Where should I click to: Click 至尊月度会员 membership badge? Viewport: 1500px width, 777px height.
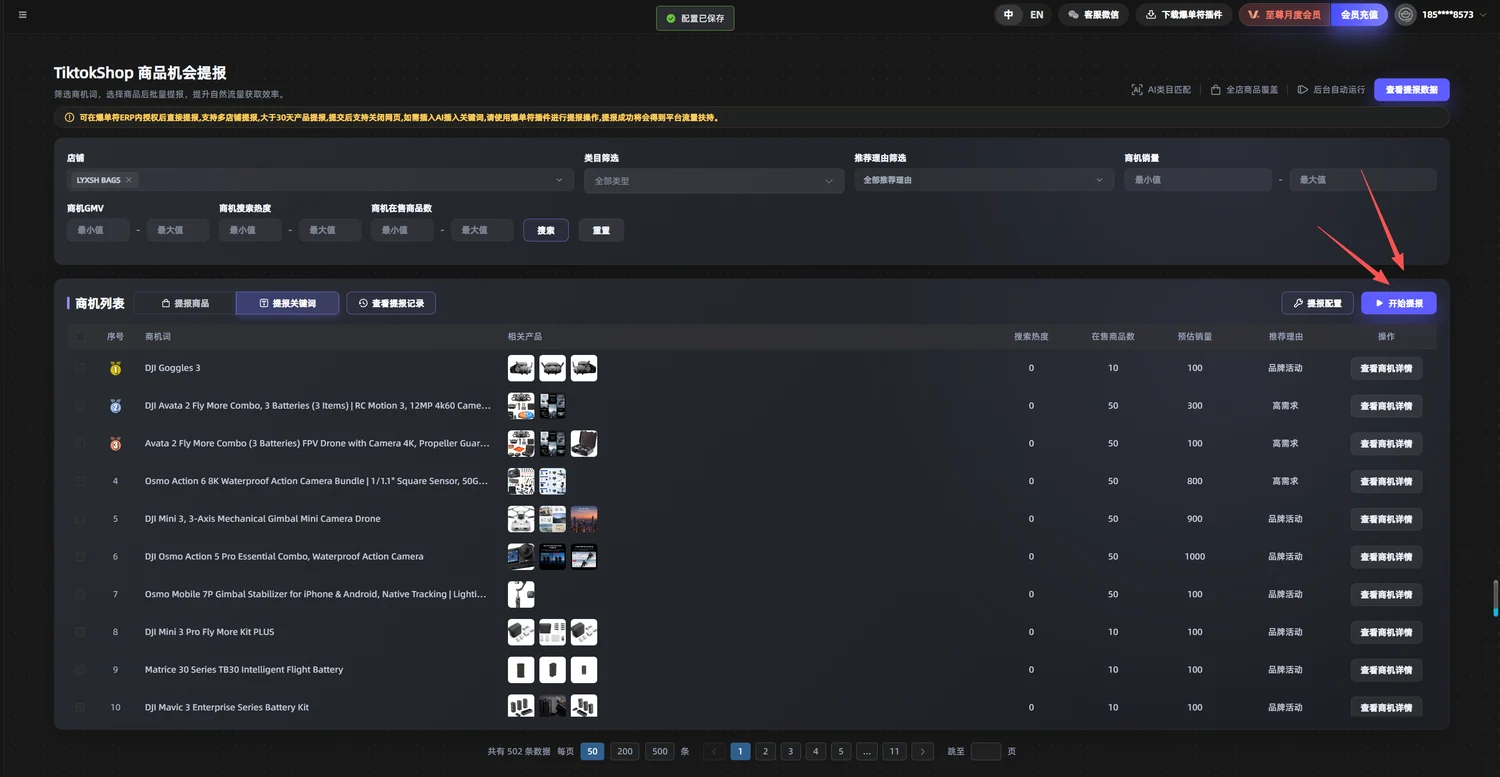(1285, 15)
